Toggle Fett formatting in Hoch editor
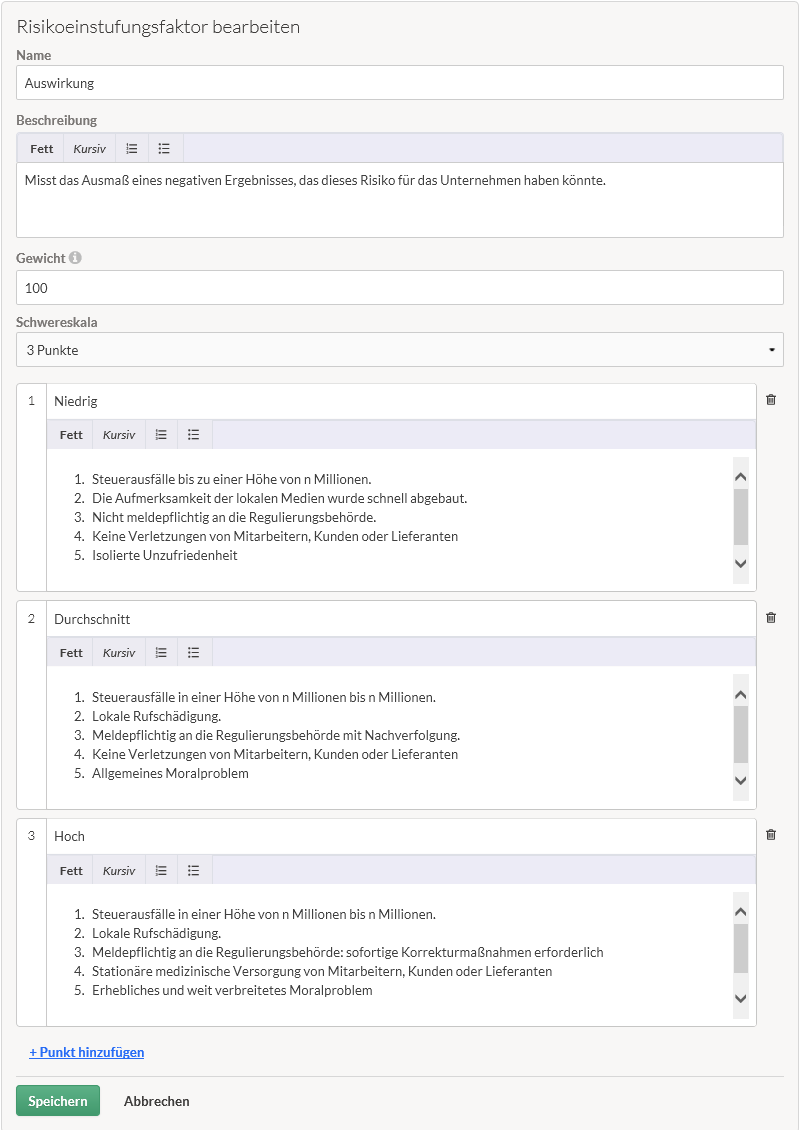 71,871
